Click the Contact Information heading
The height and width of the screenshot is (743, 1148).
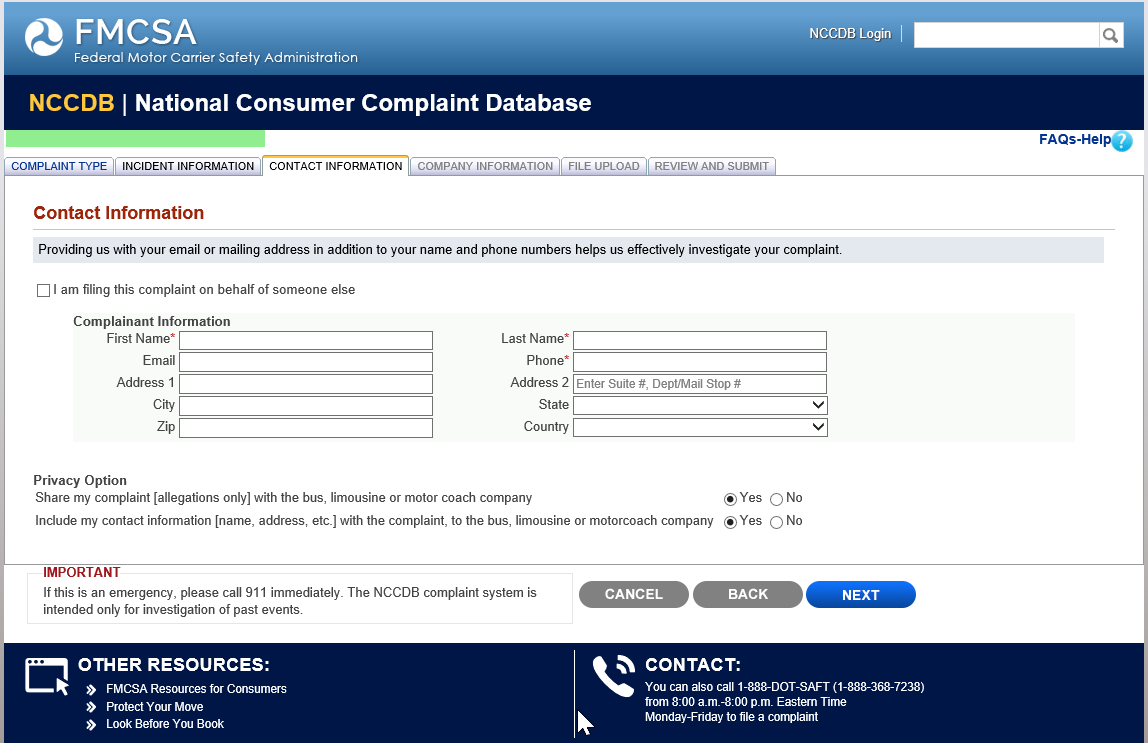[119, 213]
